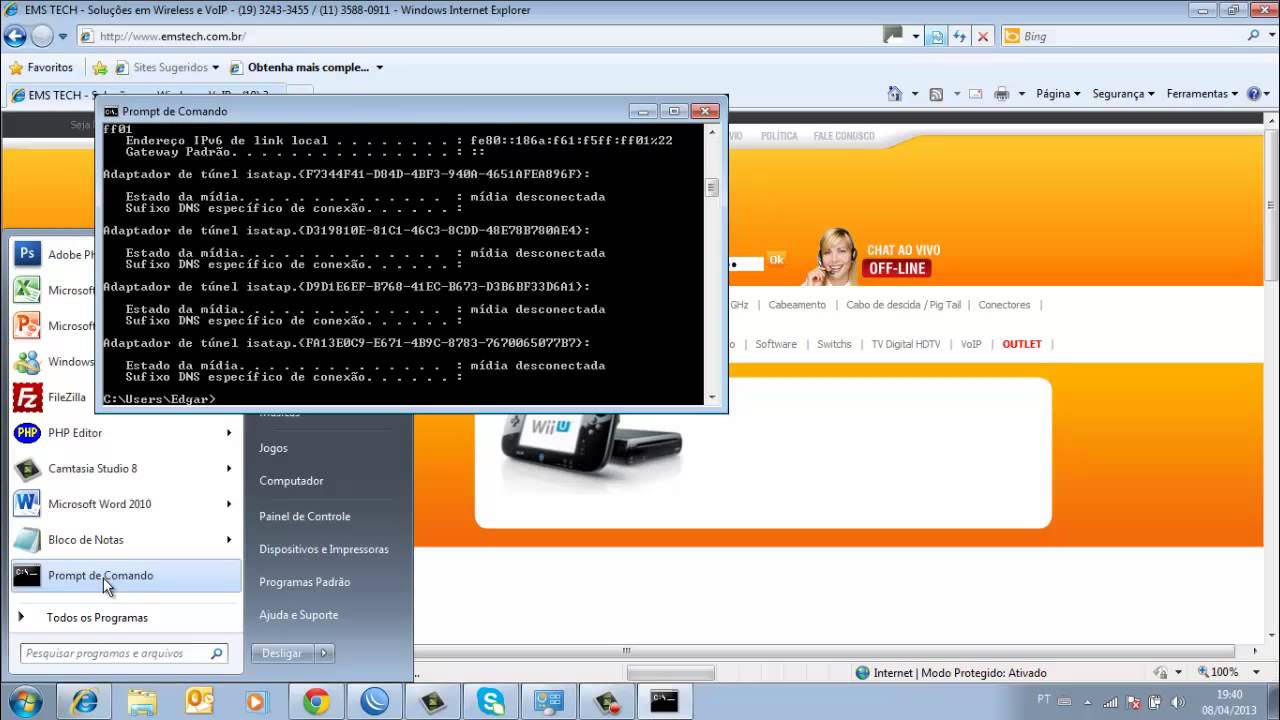Expand Camtasia Studio 8 jump list arrow
1280x720 pixels.
[x=229, y=468]
